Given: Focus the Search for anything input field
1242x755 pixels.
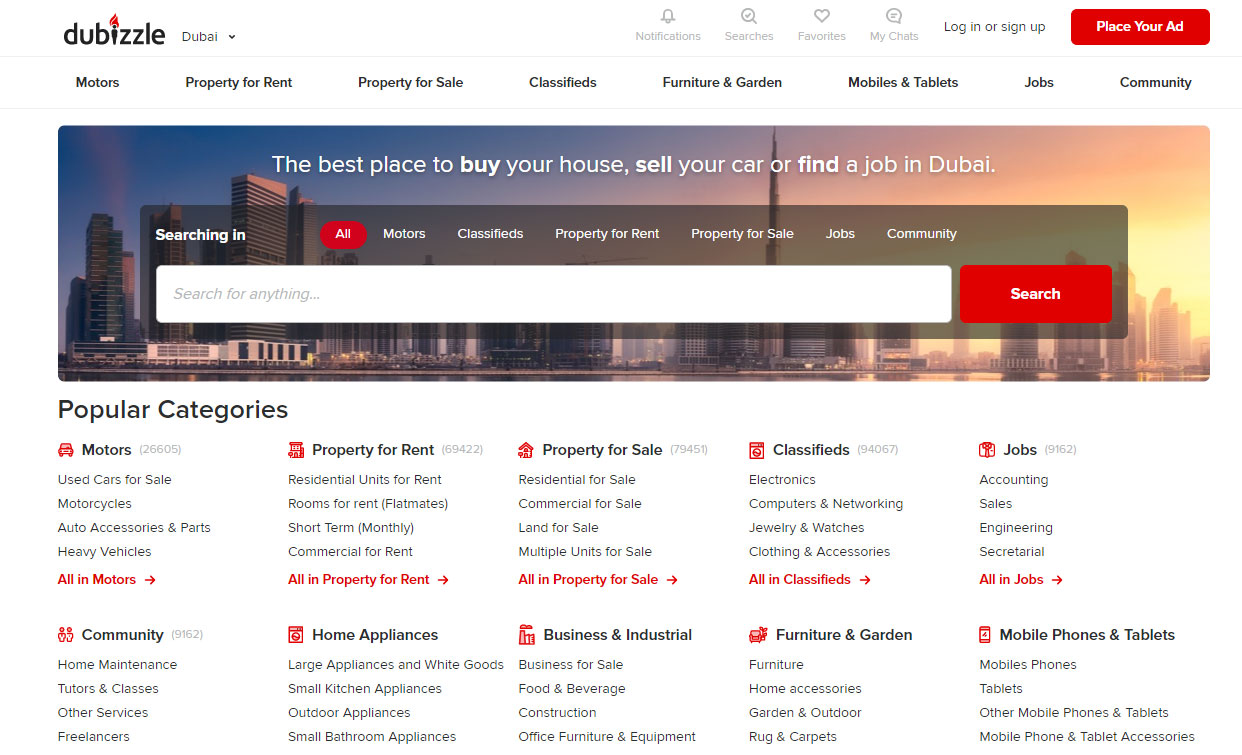Looking at the screenshot, I should click(553, 294).
